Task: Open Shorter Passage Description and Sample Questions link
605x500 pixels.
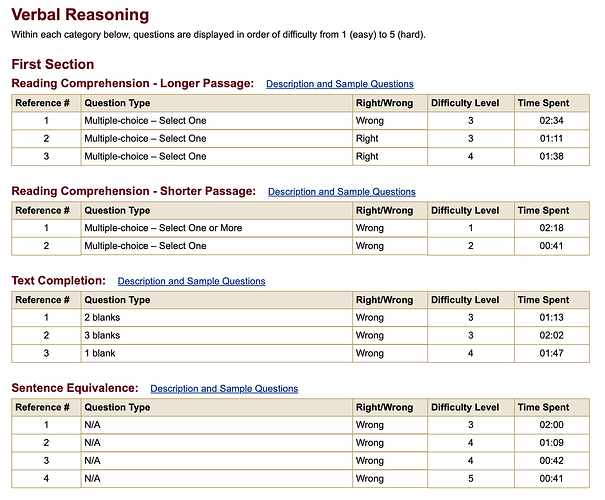Action: (341, 191)
